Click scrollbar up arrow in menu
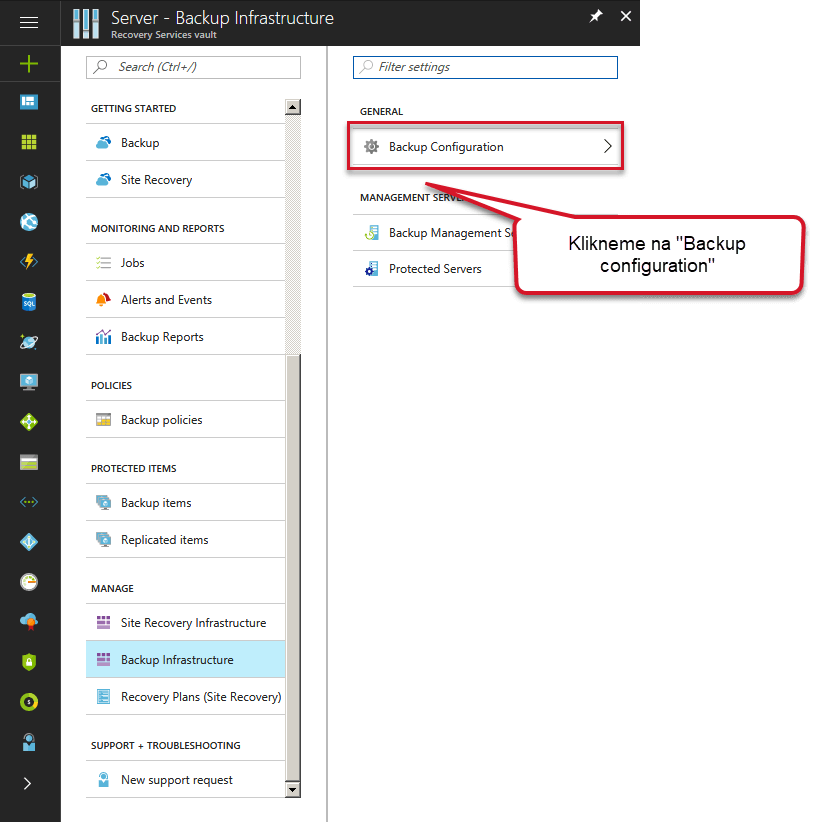 [x=293, y=107]
